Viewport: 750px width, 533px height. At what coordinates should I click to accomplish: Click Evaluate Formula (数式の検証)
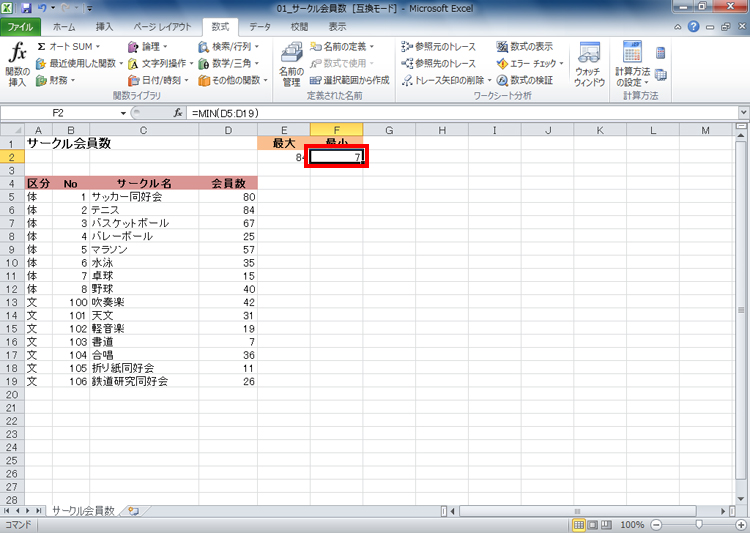pyautogui.click(x=525, y=80)
